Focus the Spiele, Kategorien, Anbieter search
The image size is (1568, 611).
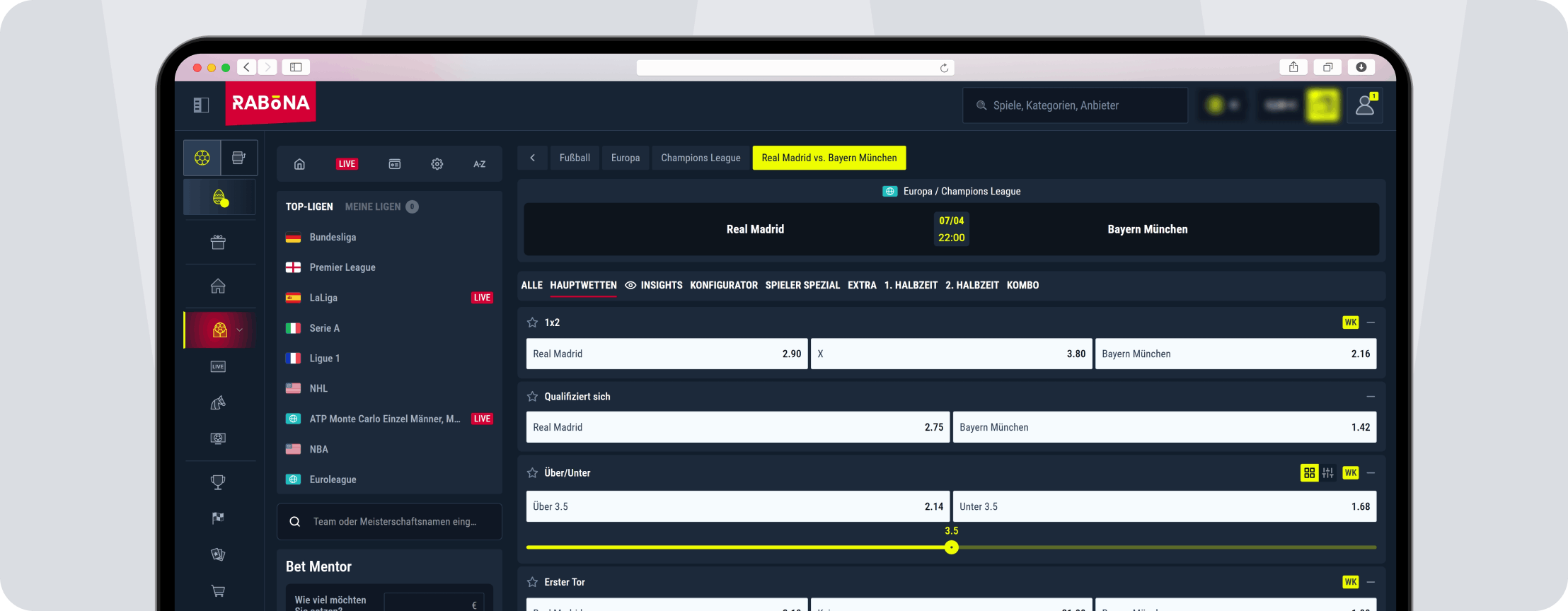[x=1076, y=105]
